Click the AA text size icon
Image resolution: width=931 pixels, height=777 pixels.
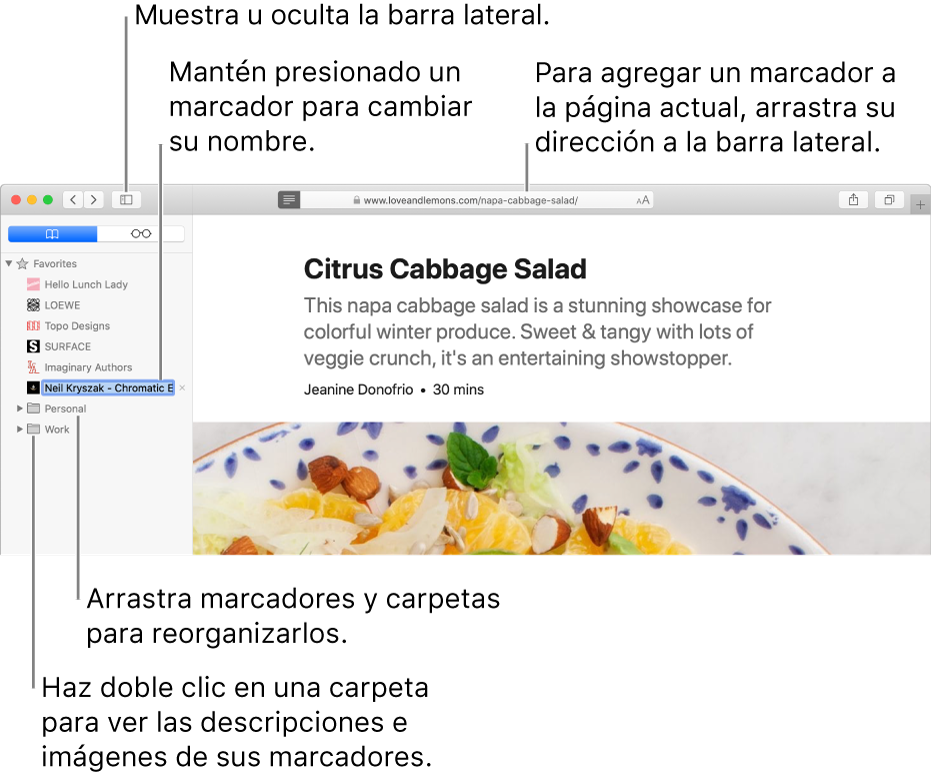click(642, 201)
